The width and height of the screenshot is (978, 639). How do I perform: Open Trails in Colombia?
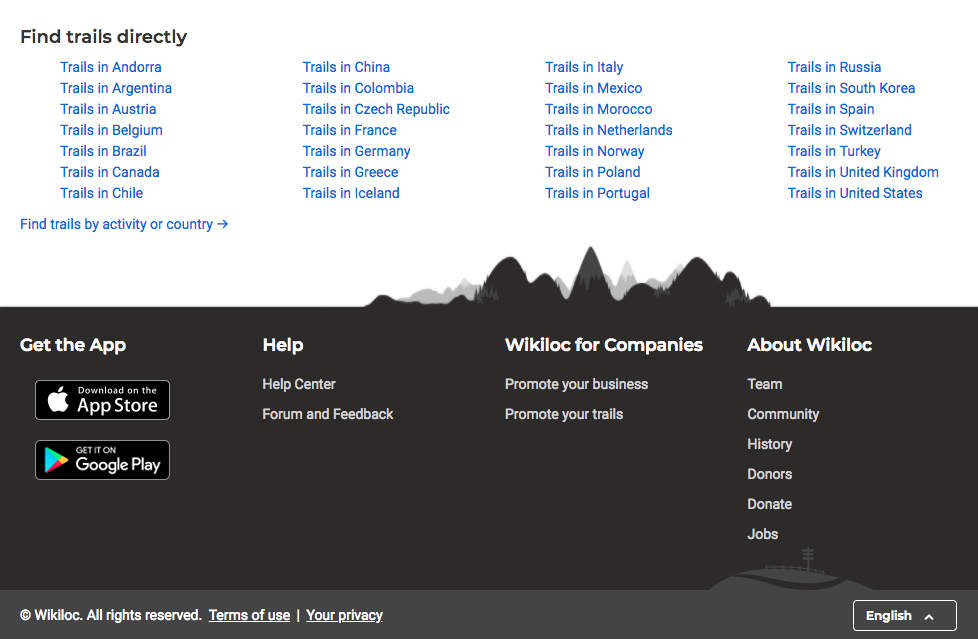[x=358, y=88]
